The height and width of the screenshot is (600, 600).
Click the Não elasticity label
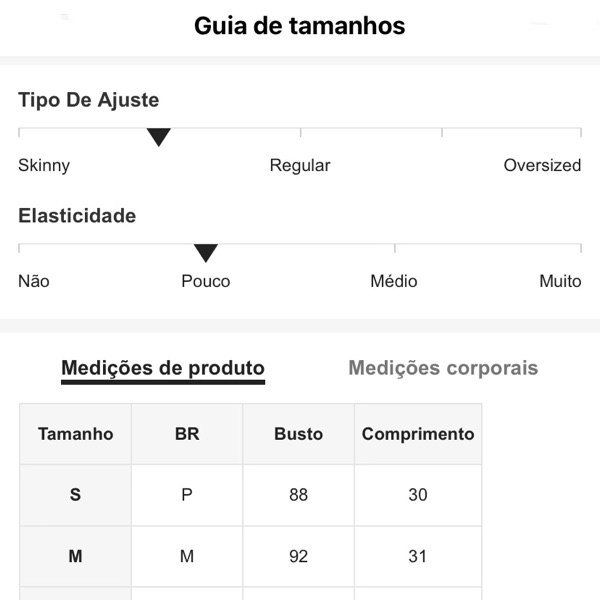point(34,281)
